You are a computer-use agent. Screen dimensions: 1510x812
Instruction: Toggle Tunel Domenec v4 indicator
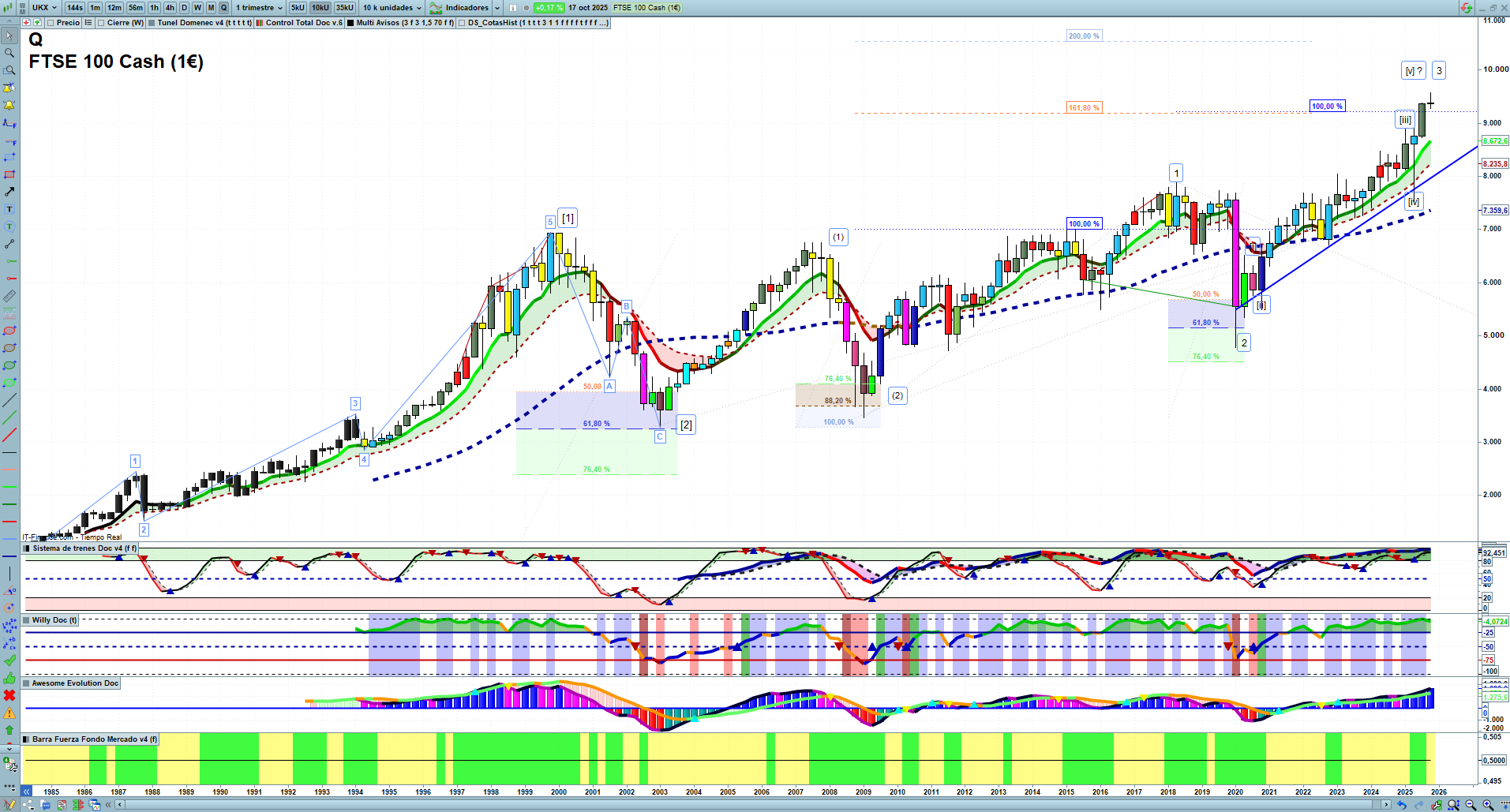click(152, 23)
